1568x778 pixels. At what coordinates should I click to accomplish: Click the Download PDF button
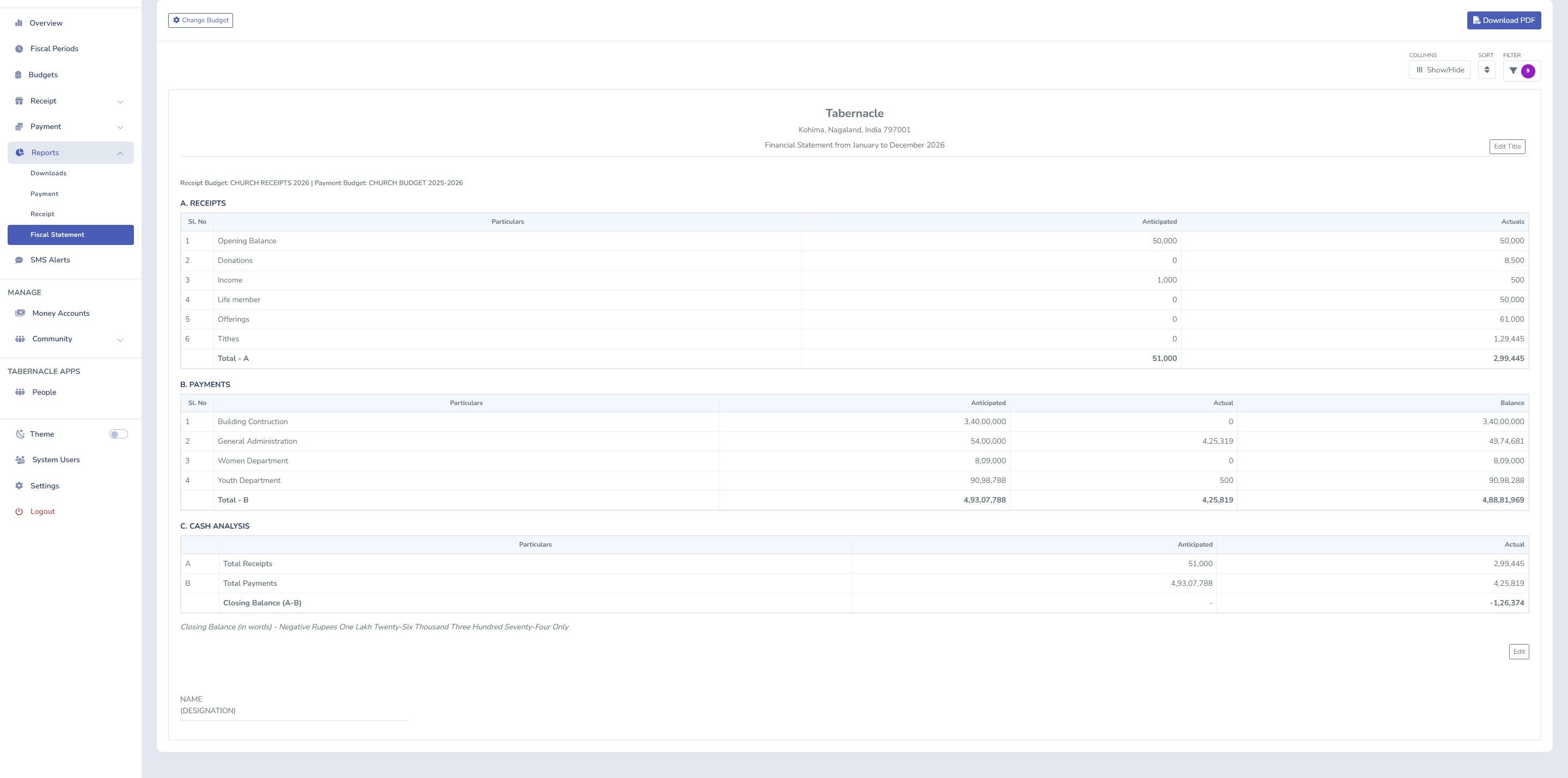[1504, 20]
